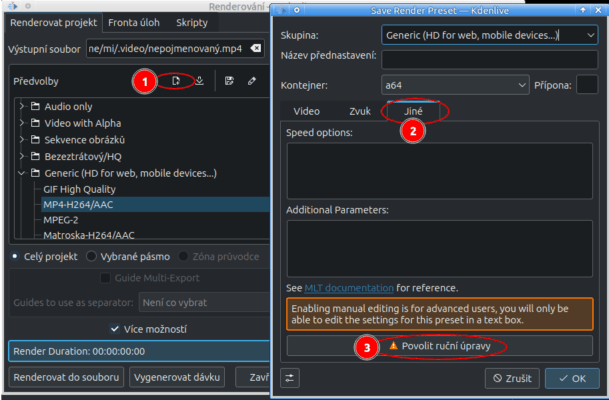Click the download presets icon
Viewport: 609px width, 400px height.
click(x=199, y=81)
